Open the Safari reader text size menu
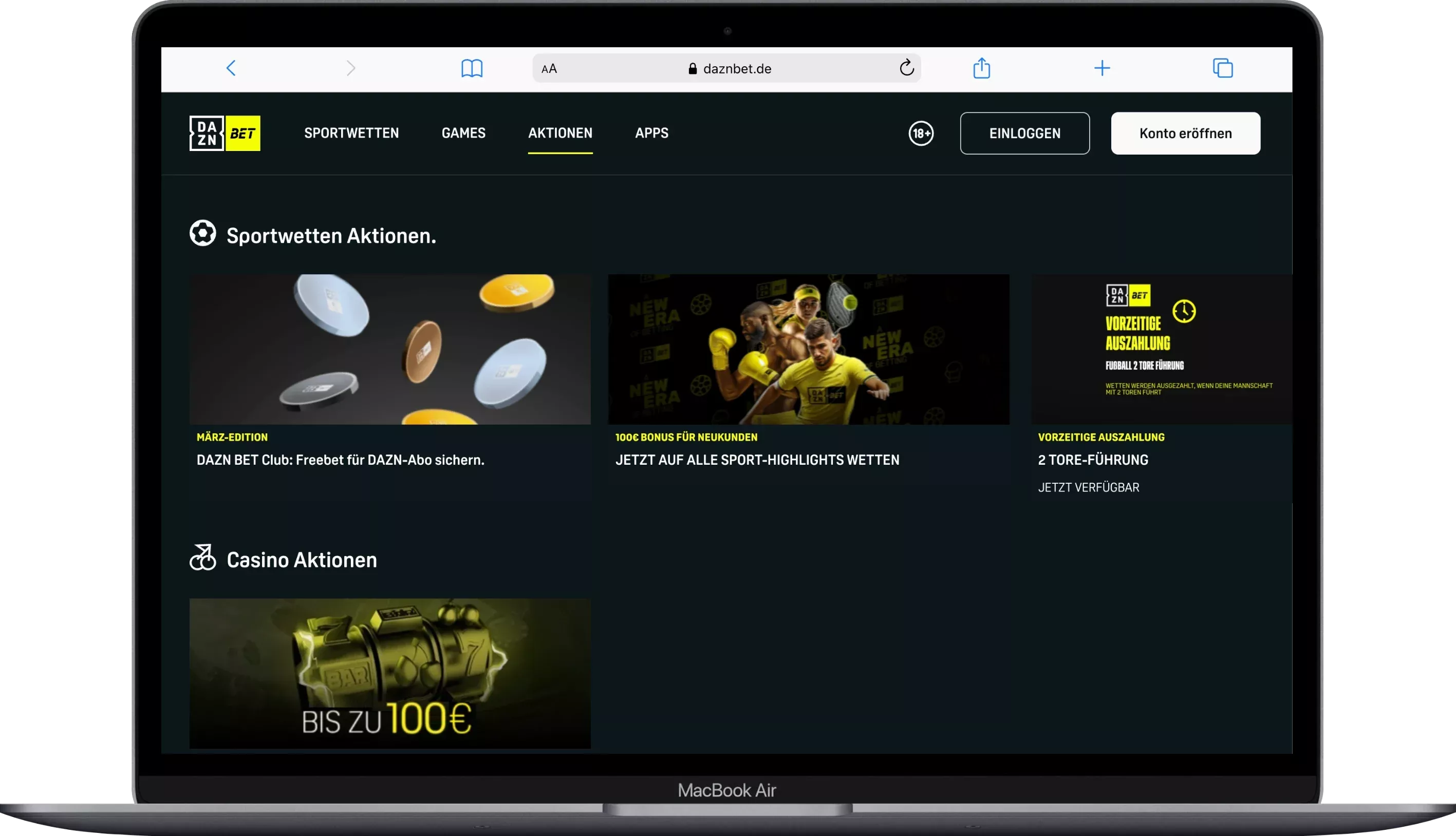Image resolution: width=1456 pixels, height=836 pixels. [549, 68]
